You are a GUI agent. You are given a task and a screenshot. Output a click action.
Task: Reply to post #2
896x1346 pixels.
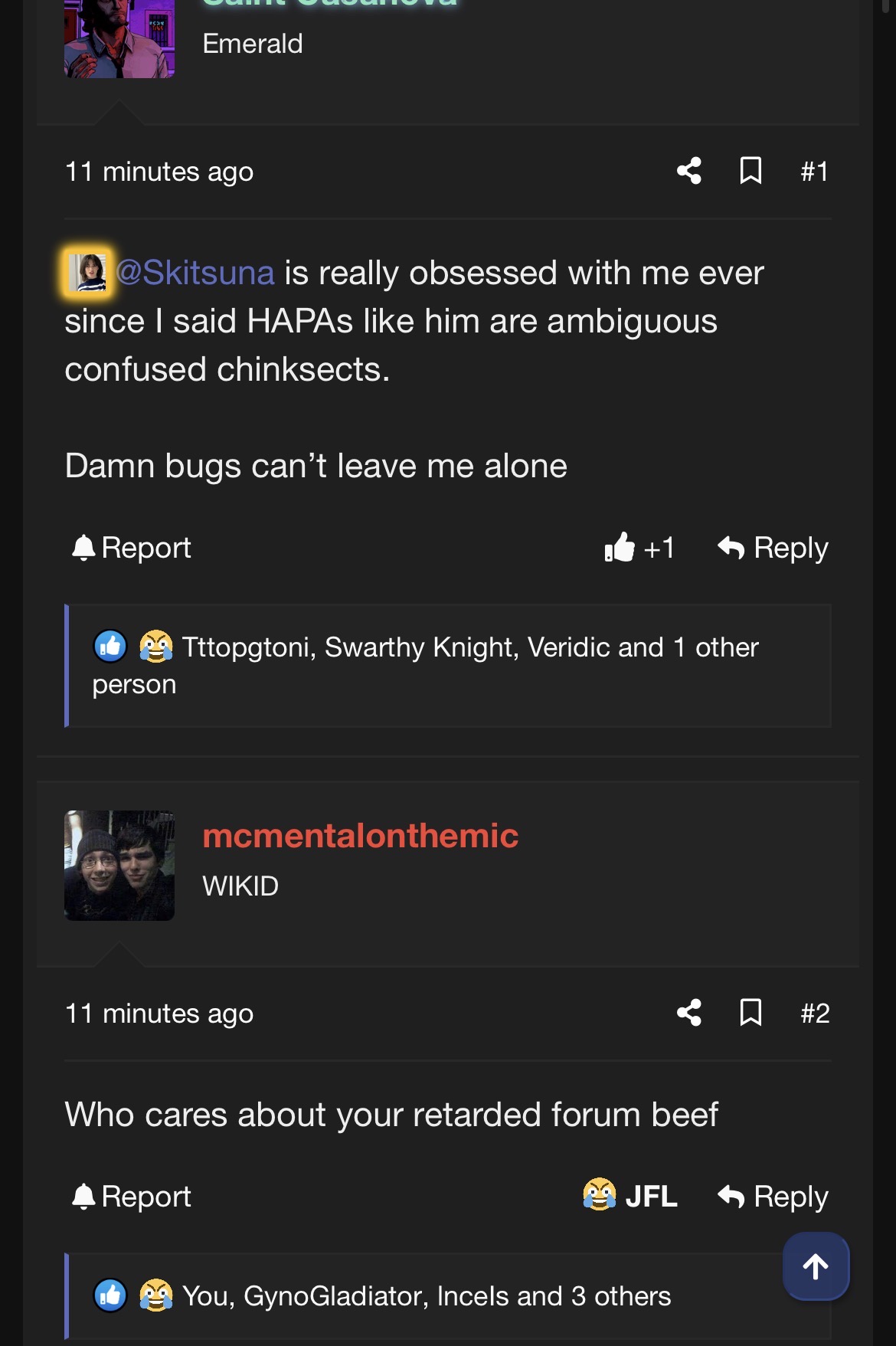(x=773, y=1196)
